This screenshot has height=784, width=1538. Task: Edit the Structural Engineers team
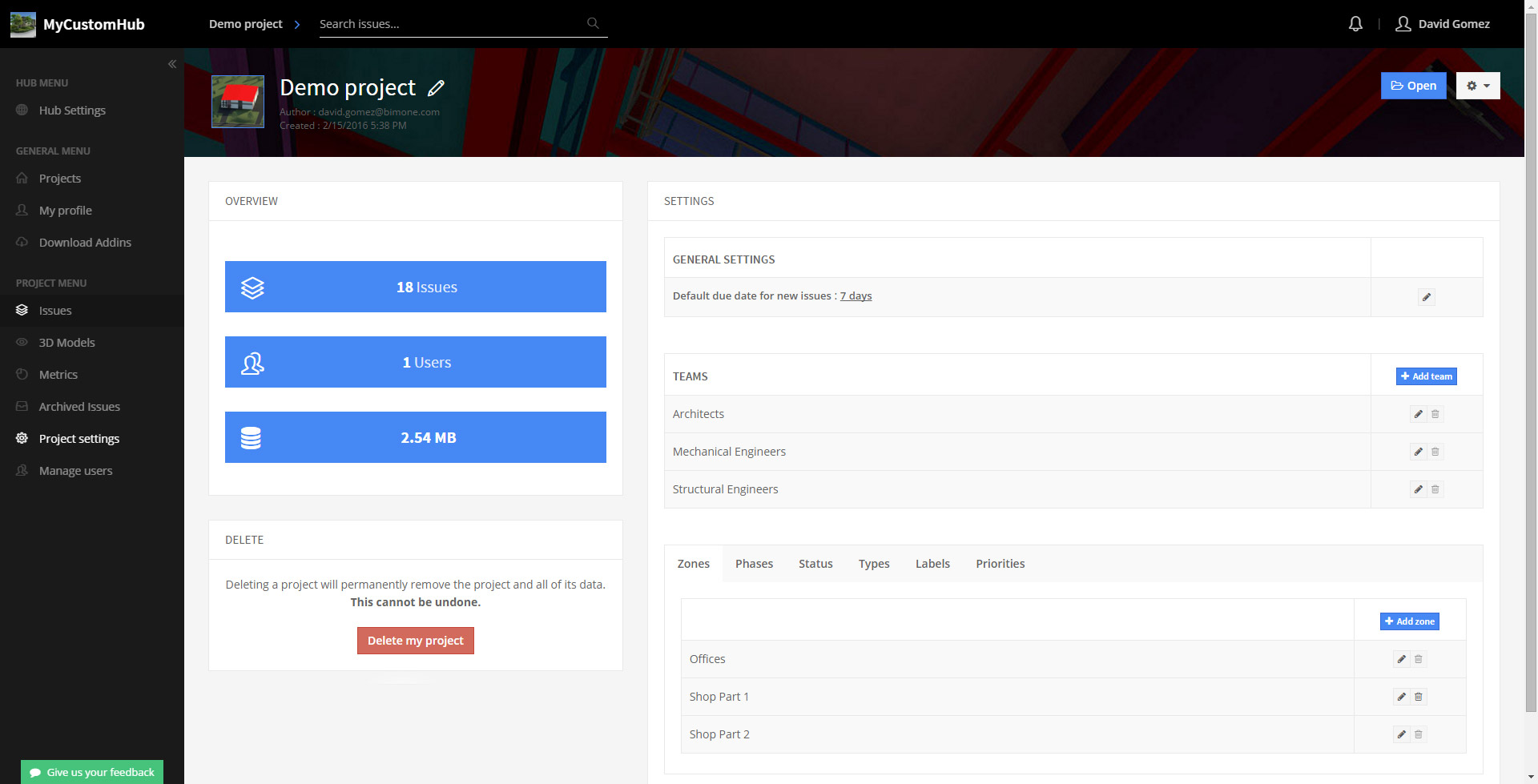(x=1418, y=489)
